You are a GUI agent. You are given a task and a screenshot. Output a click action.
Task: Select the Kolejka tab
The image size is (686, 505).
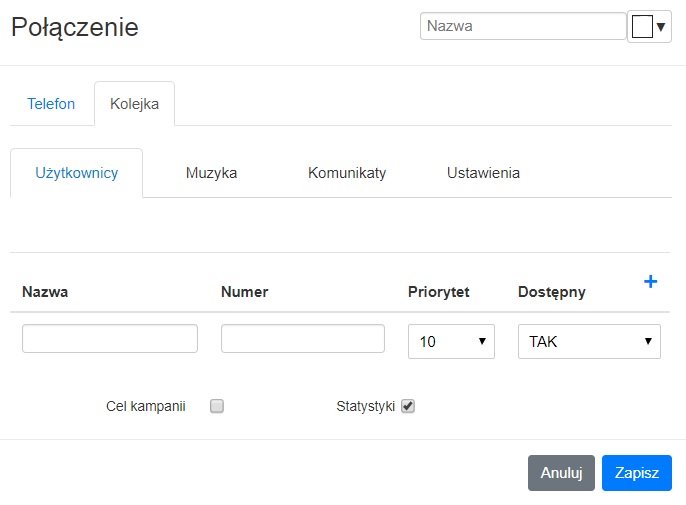click(x=134, y=104)
